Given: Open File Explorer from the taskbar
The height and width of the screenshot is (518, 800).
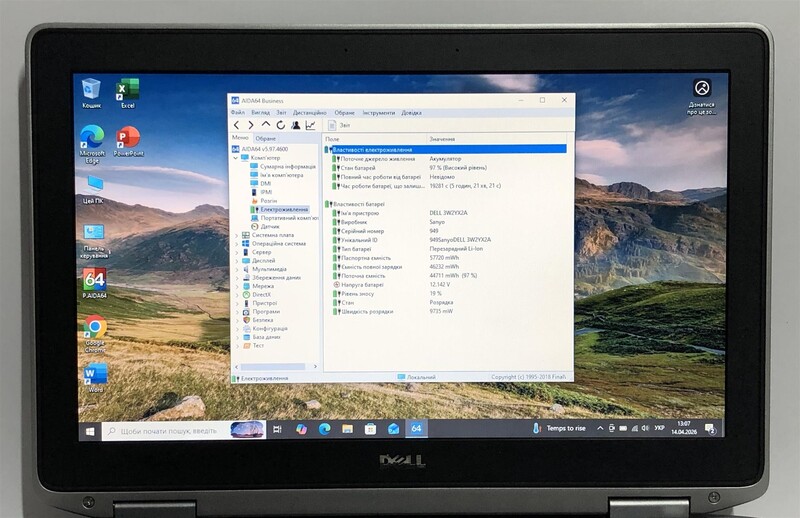Looking at the screenshot, I should (347, 429).
